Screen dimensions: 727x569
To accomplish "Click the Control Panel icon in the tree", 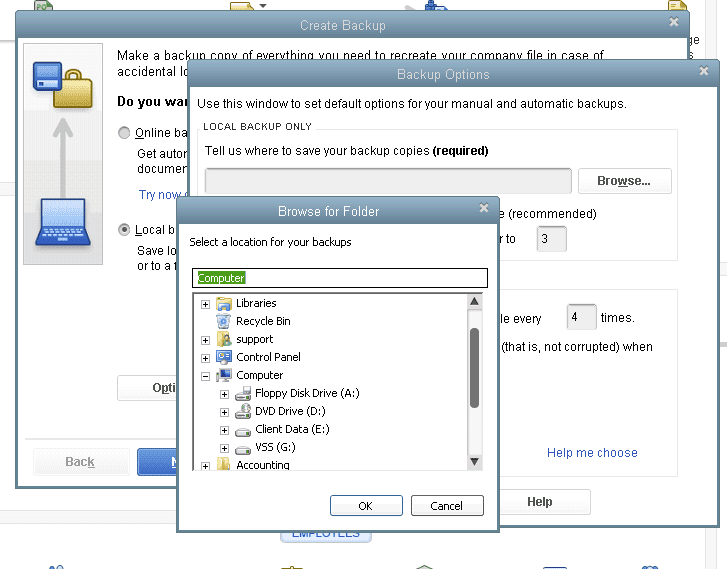I will coord(224,358).
